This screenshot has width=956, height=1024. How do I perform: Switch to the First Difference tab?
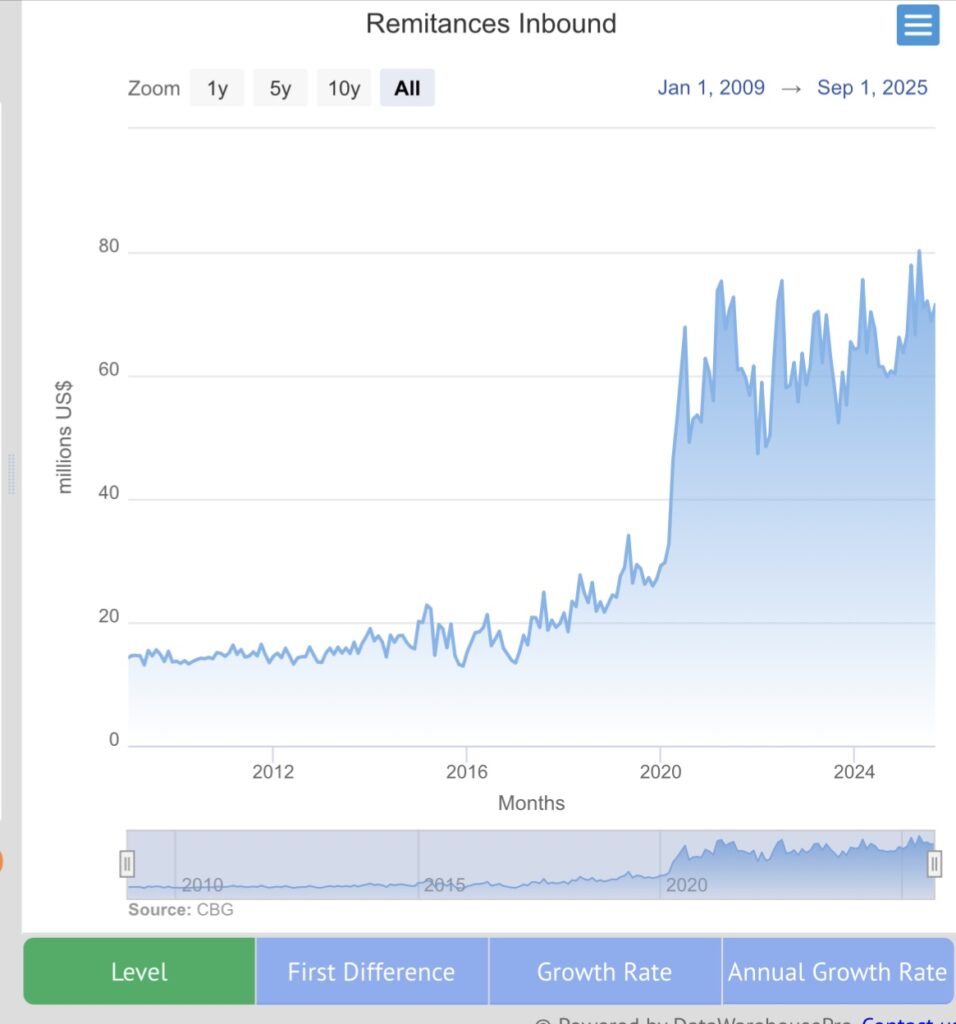point(371,971)
